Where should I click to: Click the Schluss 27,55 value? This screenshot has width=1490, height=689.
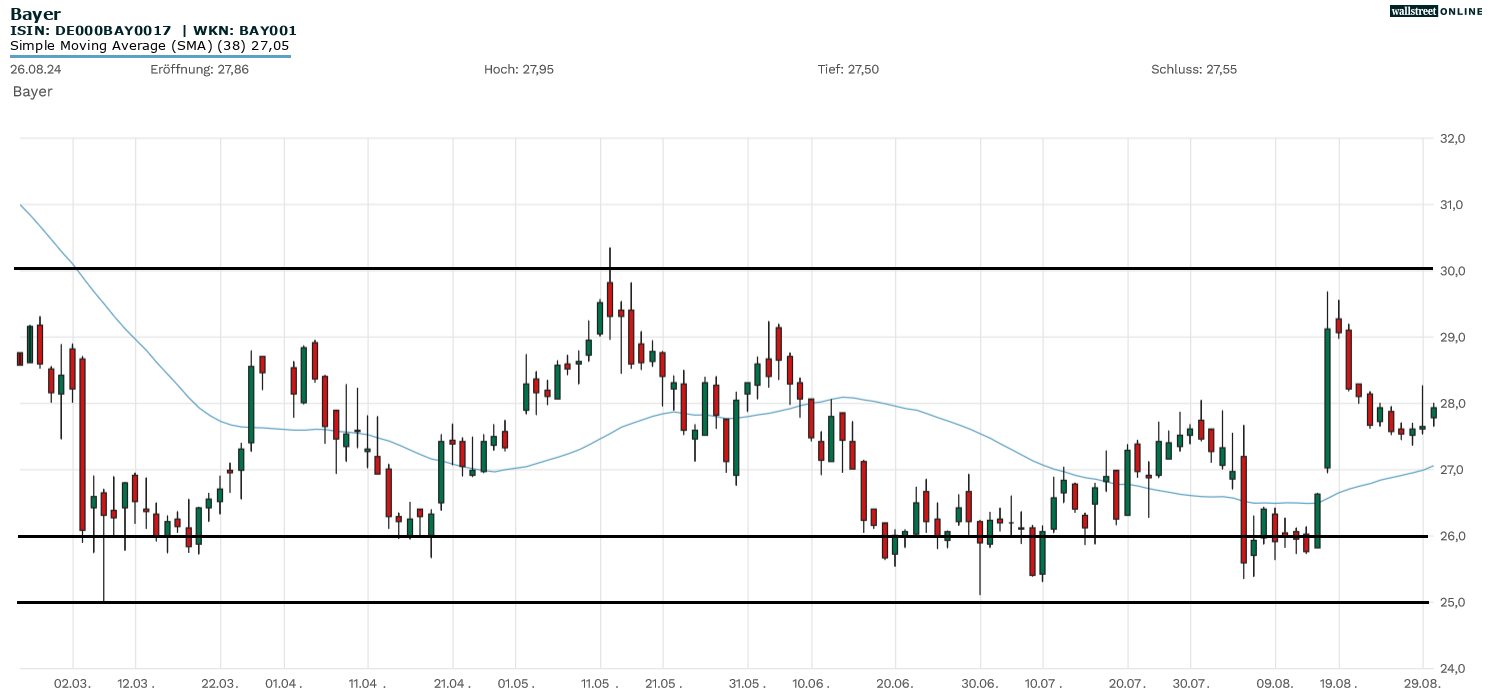click(x=1193, y=69)
